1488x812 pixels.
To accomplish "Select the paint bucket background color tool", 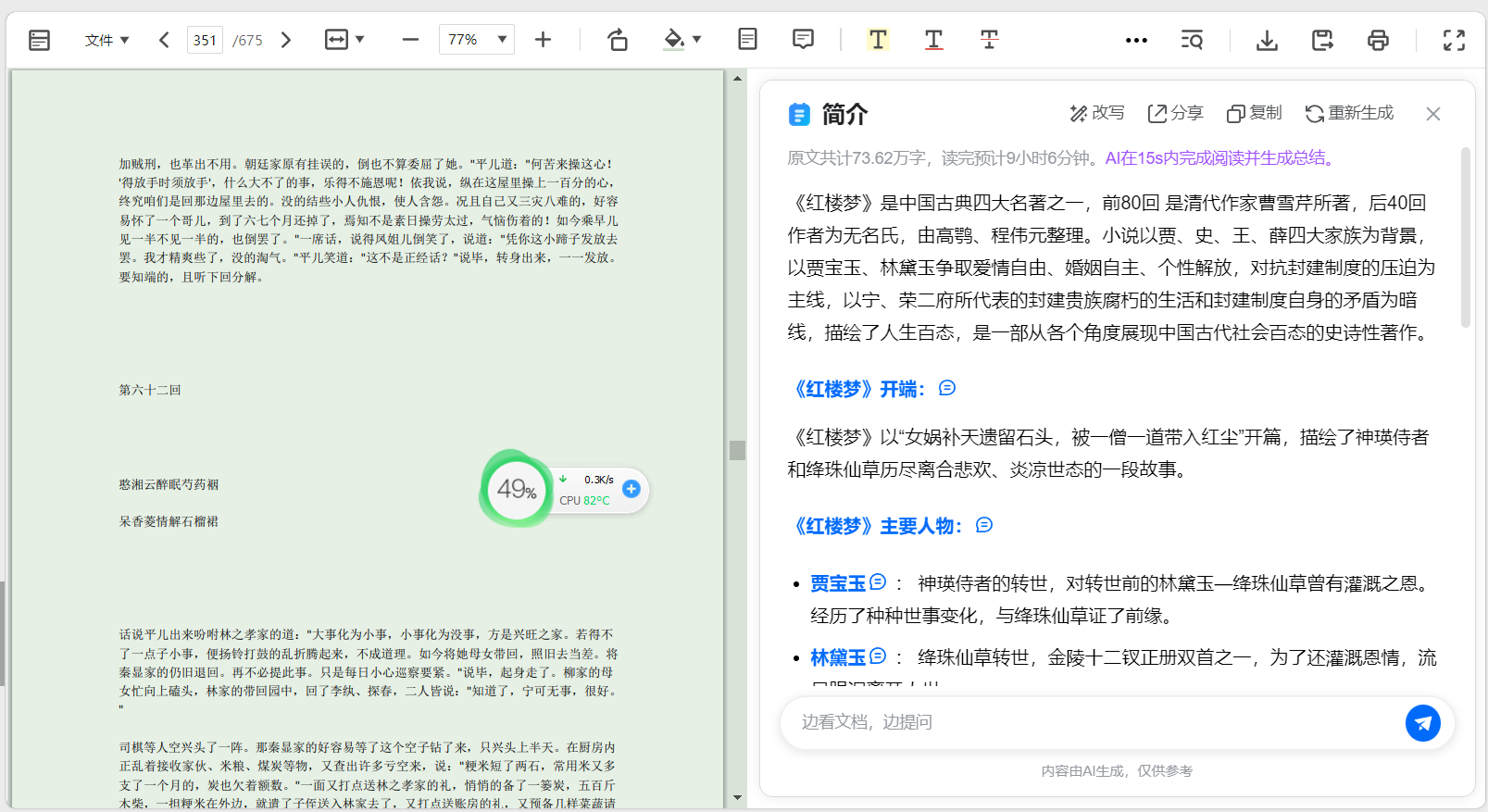I will tap(675, 40).
